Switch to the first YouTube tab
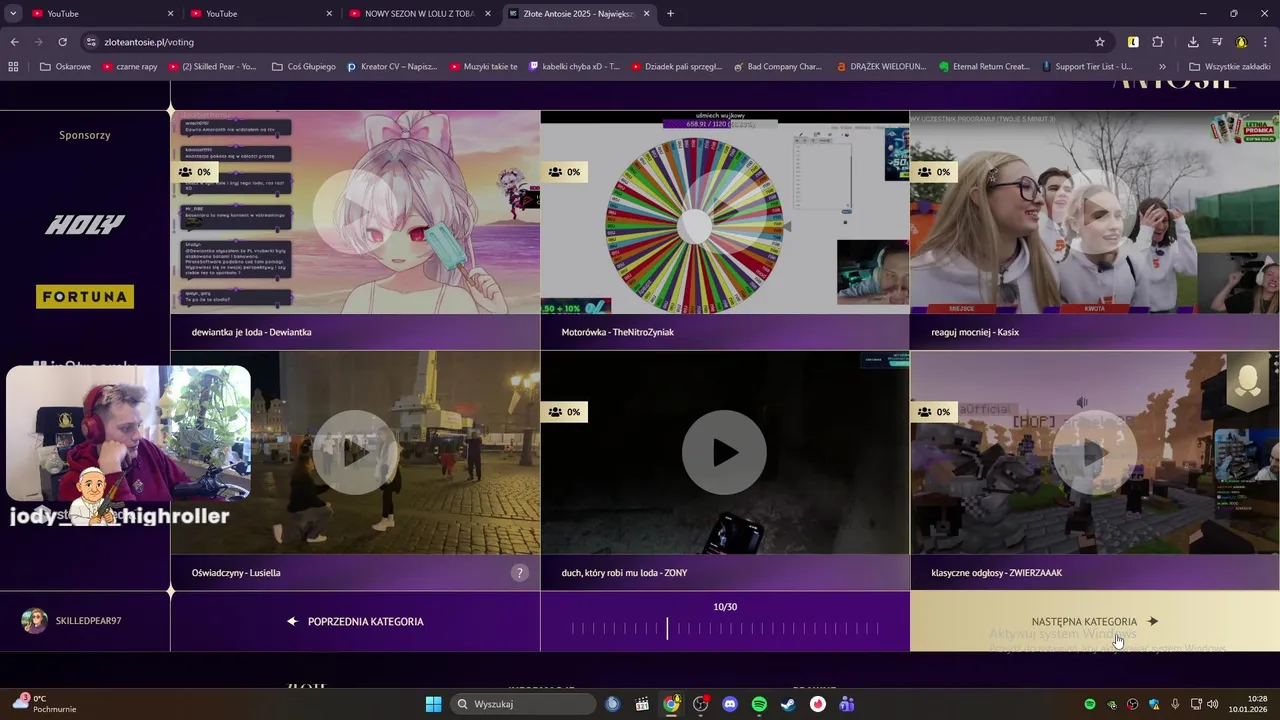 [x=102, y=14]
